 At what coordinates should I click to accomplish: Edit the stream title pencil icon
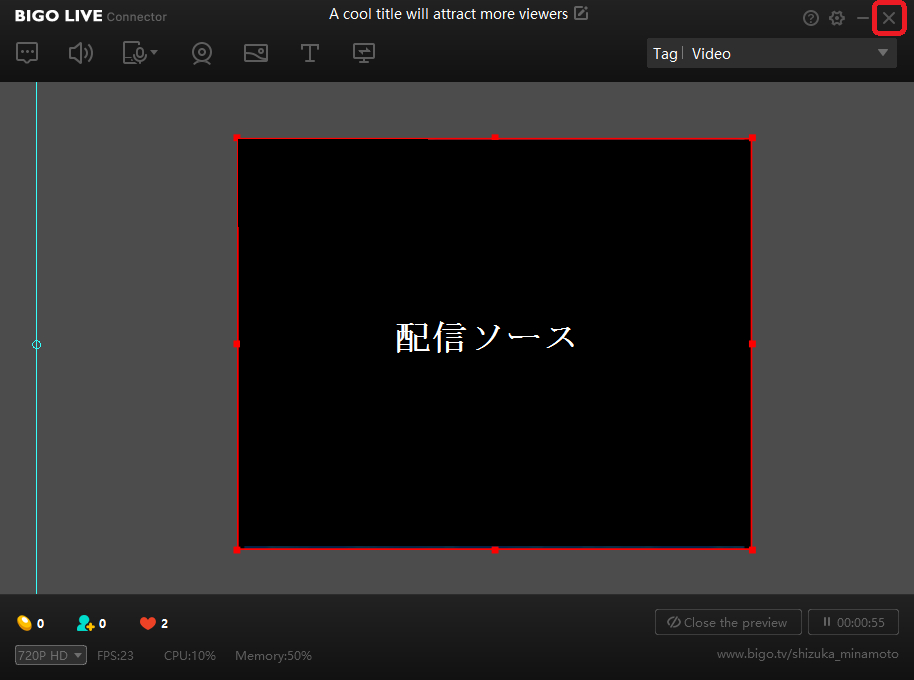(x=581, y=14)
